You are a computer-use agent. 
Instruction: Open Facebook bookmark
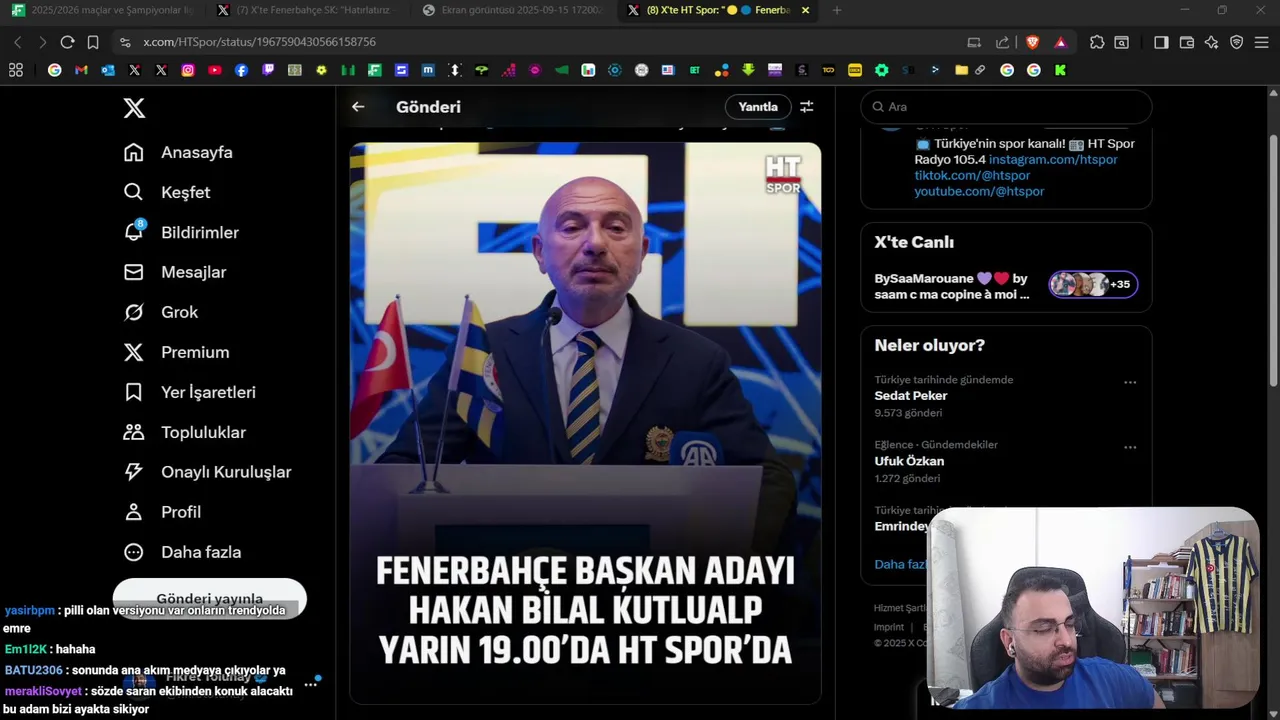241,70
